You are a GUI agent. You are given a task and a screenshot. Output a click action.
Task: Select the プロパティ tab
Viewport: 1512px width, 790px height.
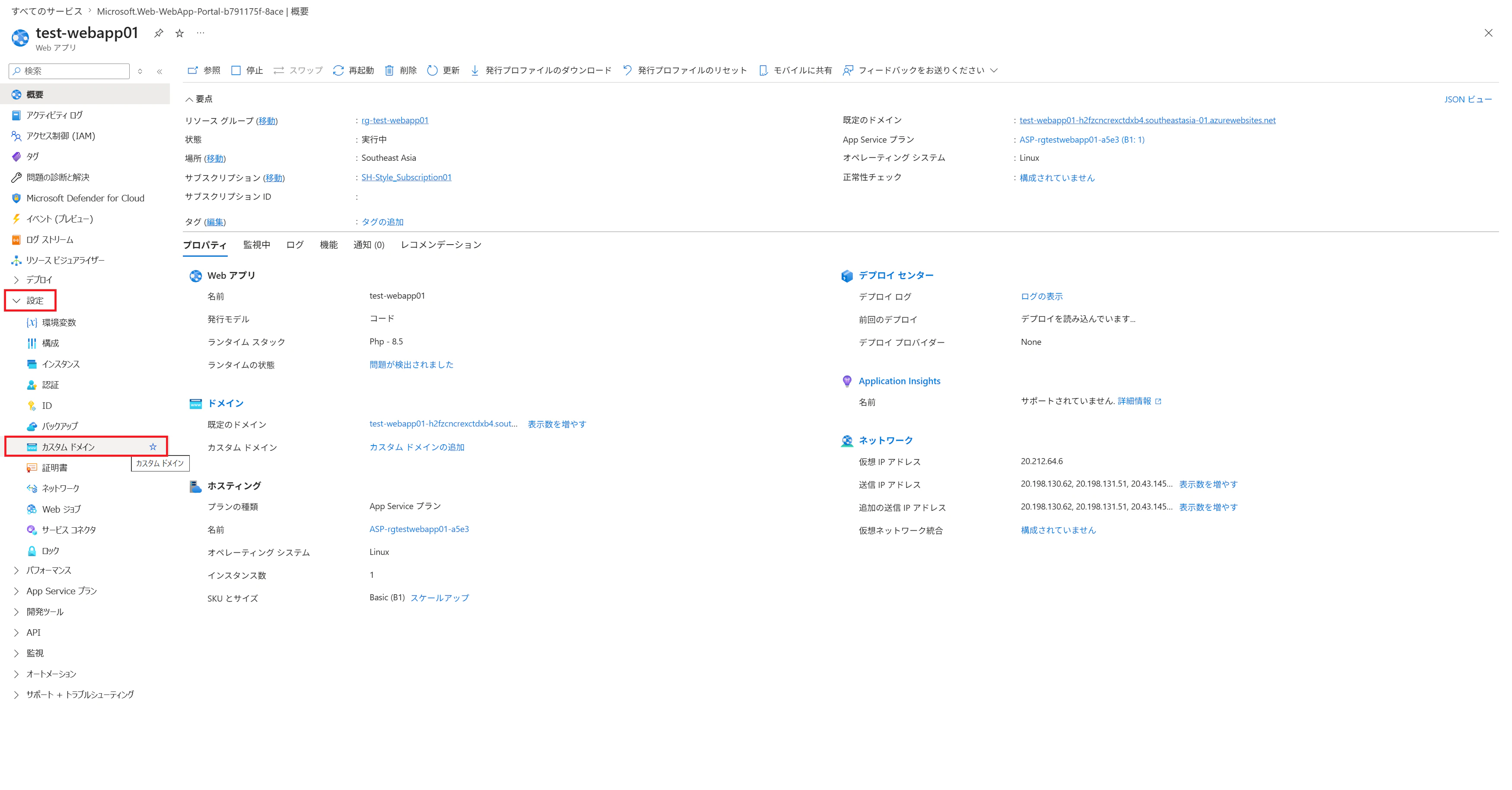coord(205,245)
